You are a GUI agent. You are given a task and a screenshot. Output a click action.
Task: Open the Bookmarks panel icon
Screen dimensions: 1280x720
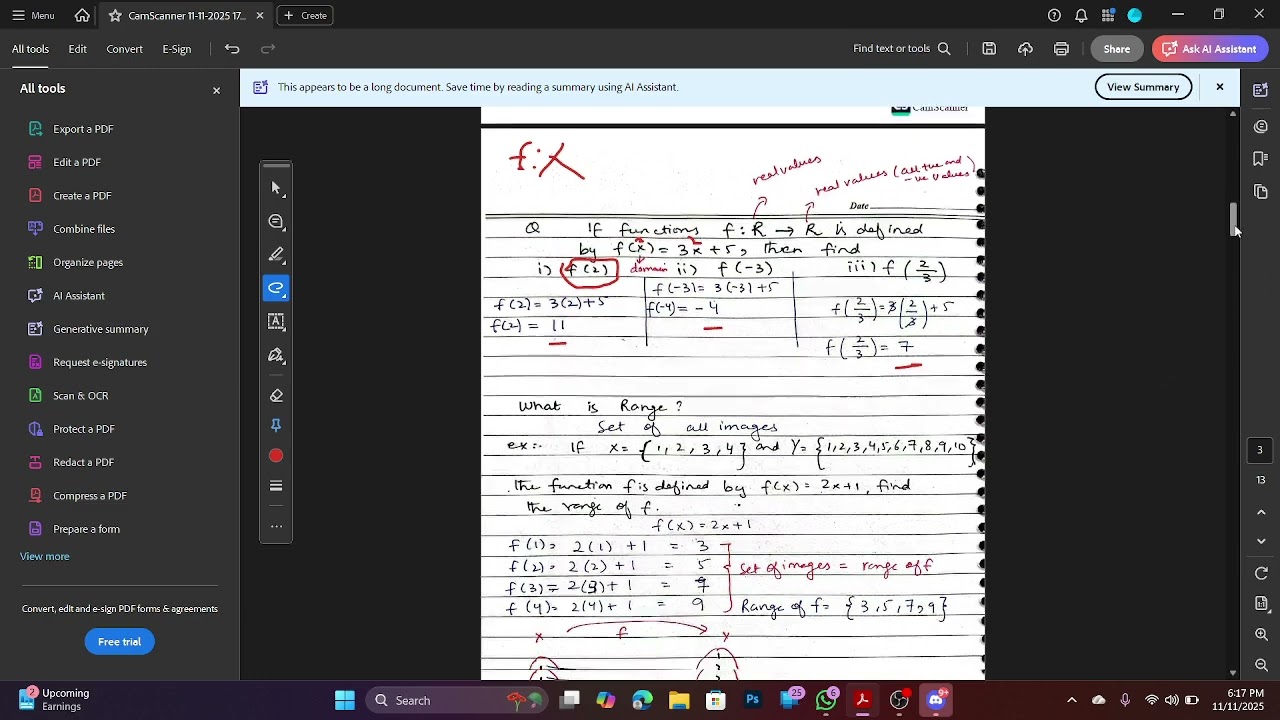(x=1261, y=159)
